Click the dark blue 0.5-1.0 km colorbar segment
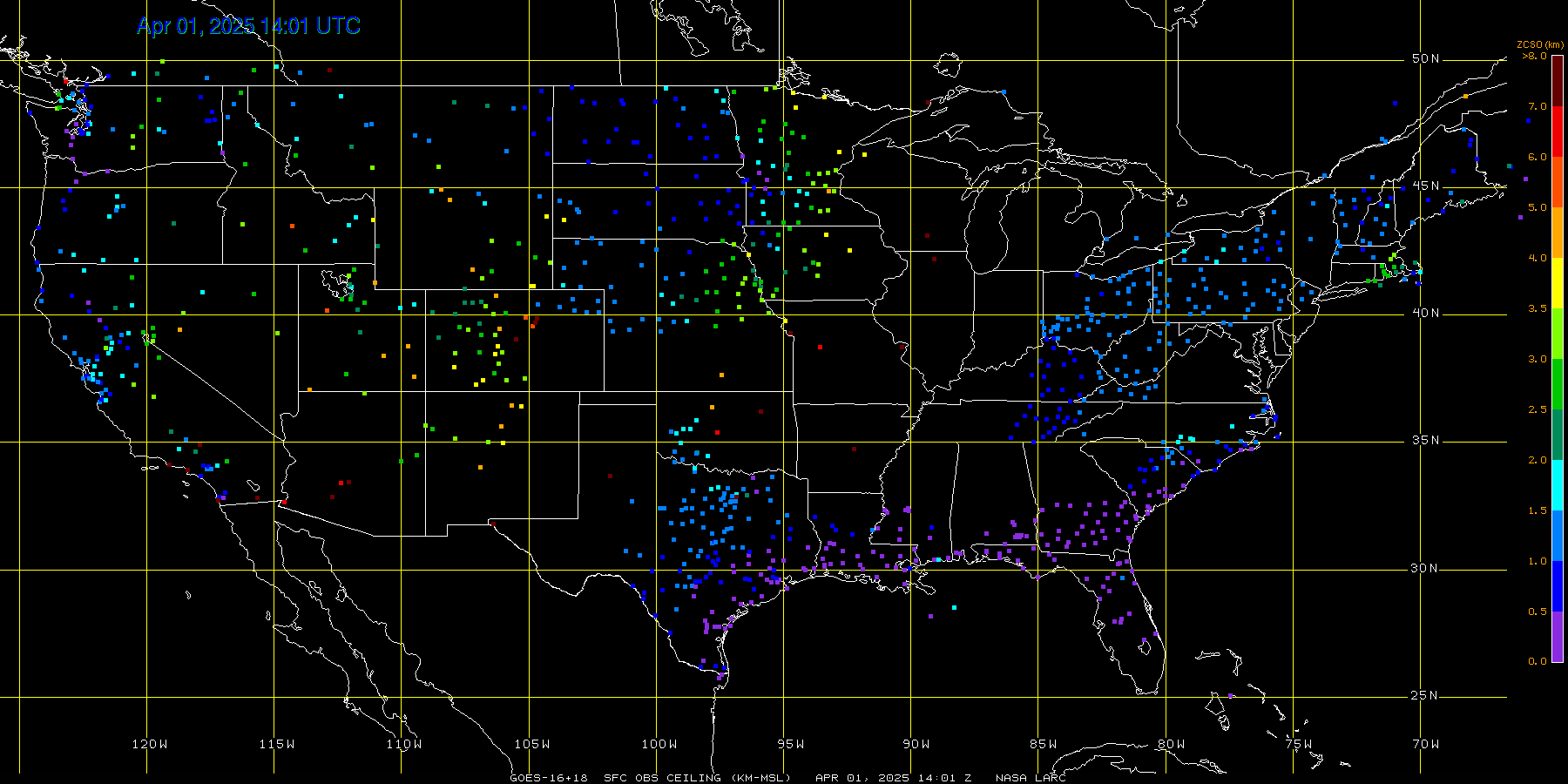Image resolution: width=1568 pixels, height=784 pixels. coord(1558,586)
